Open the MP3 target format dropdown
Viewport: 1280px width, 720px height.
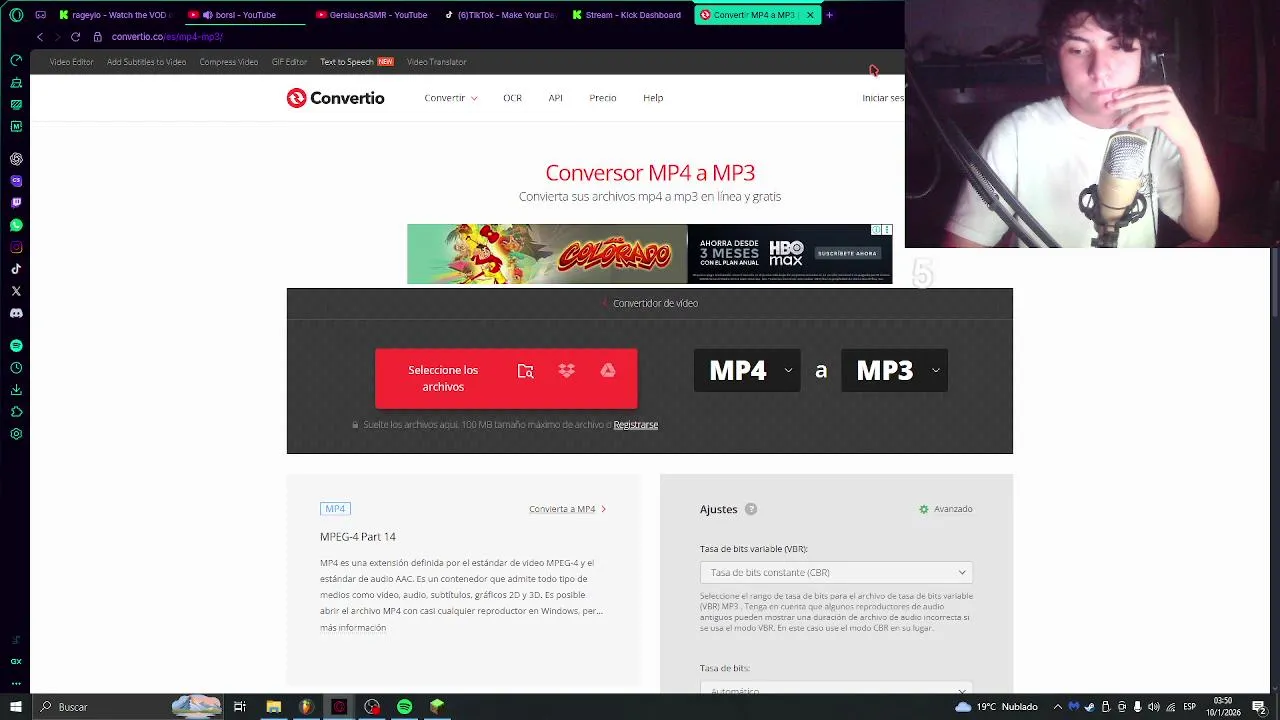click(894, 371)
